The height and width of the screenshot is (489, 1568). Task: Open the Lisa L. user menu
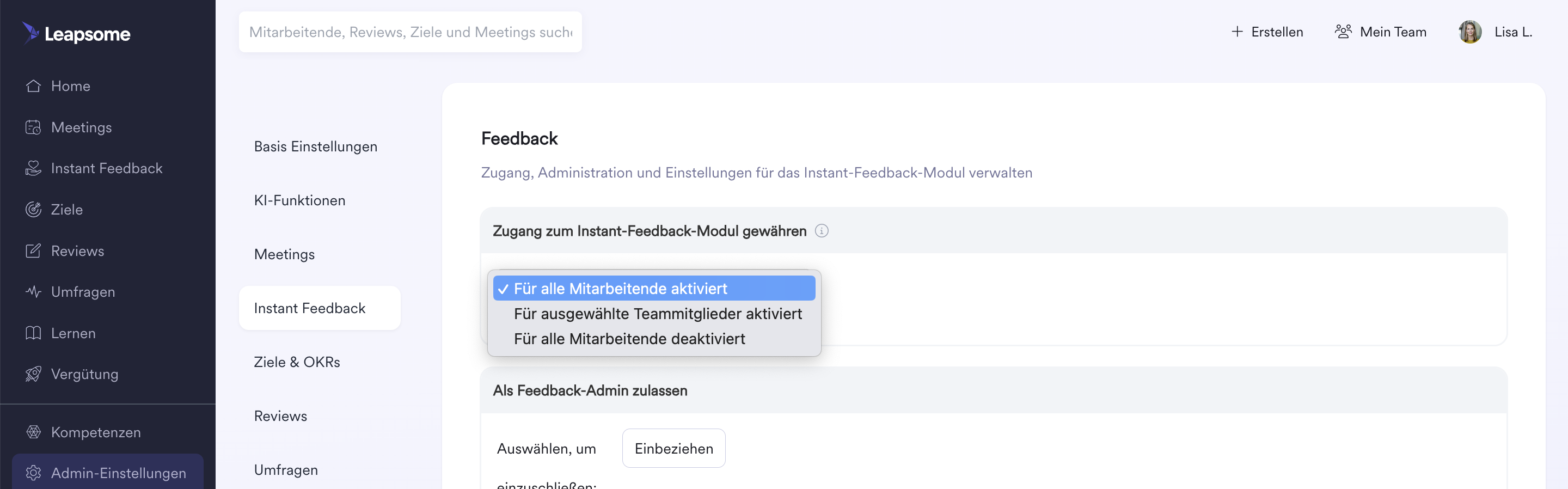coord(1495,32)
